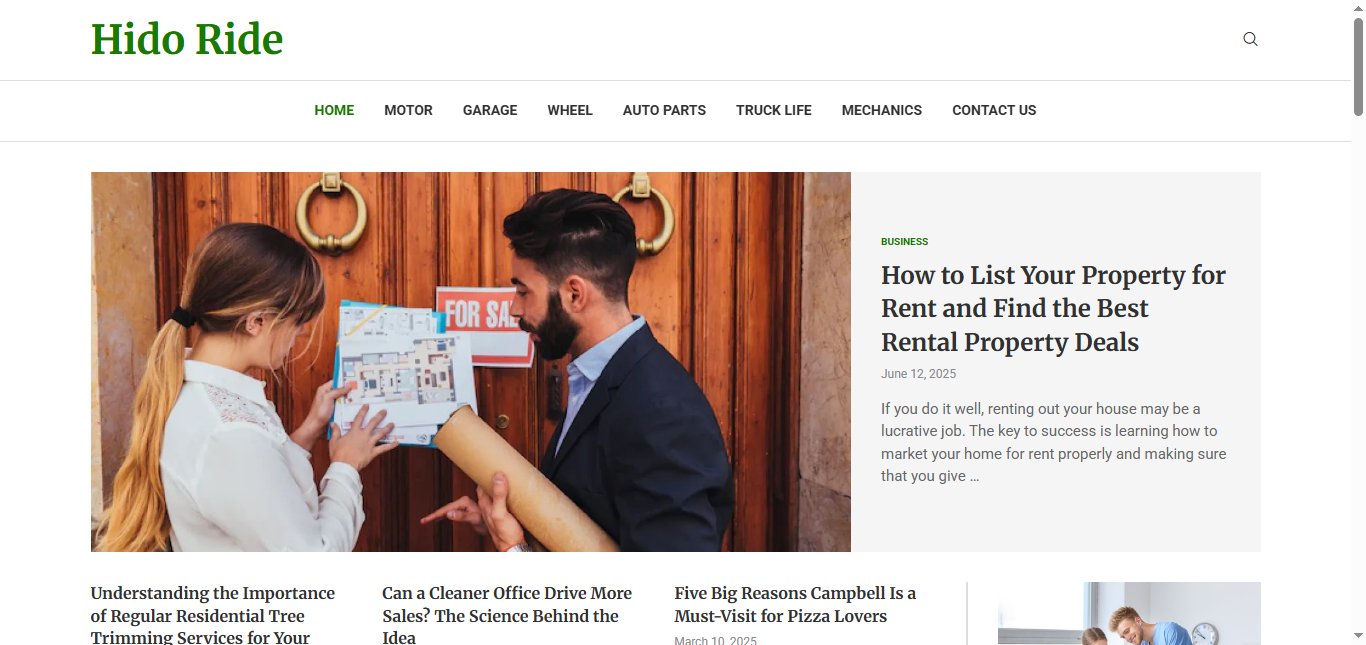This screenshot has height=645, width=1366.
Task: Open the CONTACT US page
Action: pos(994,110)
